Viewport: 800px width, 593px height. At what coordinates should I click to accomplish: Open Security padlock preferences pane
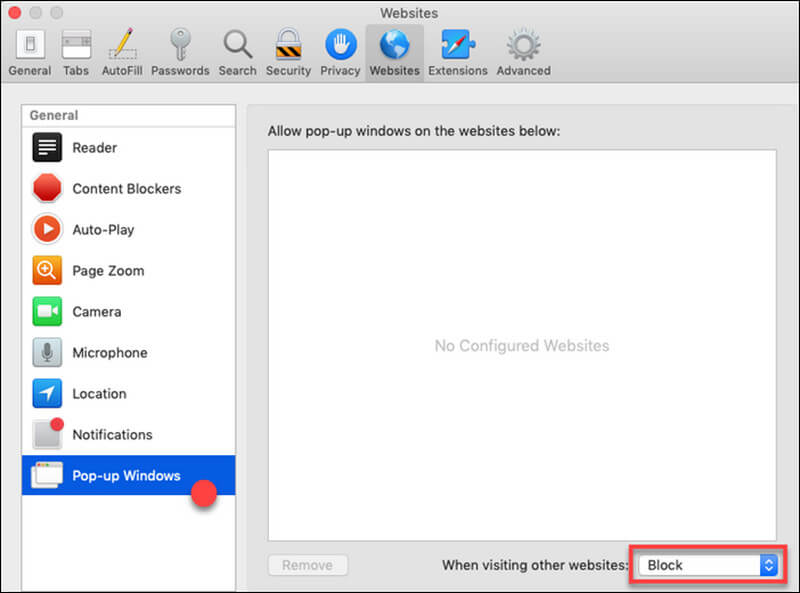click(x=288, y=52)
